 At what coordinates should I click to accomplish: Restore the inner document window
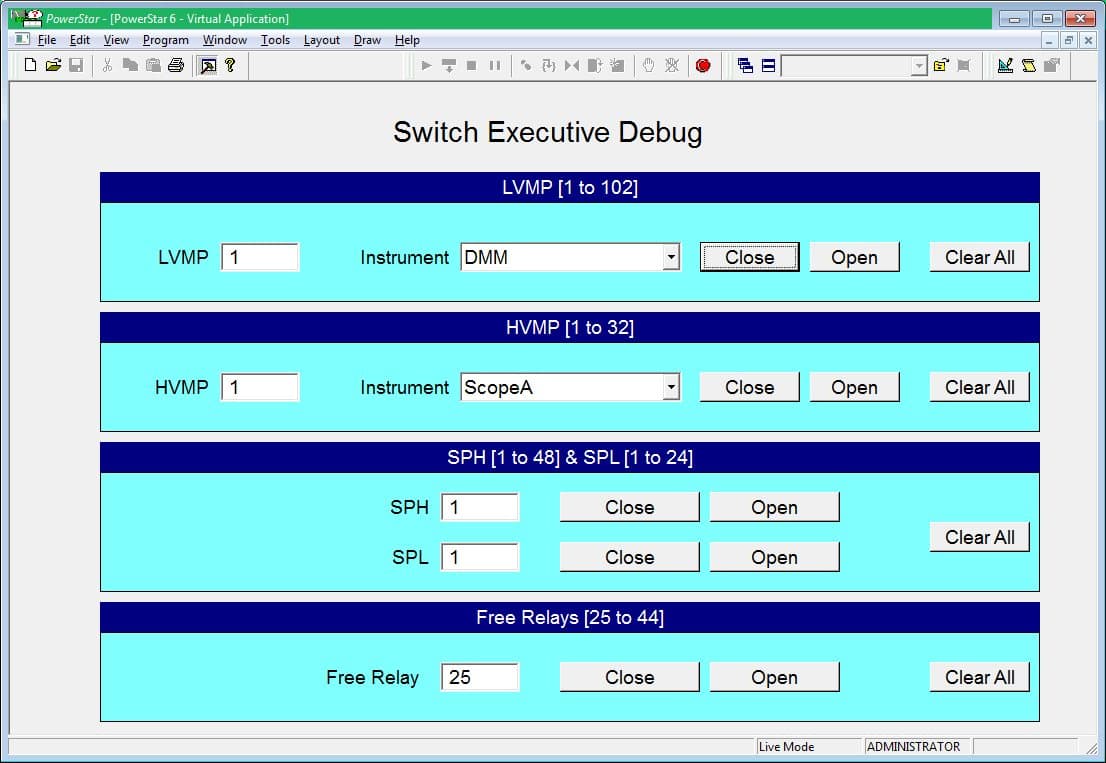[x=1069, y=40]
